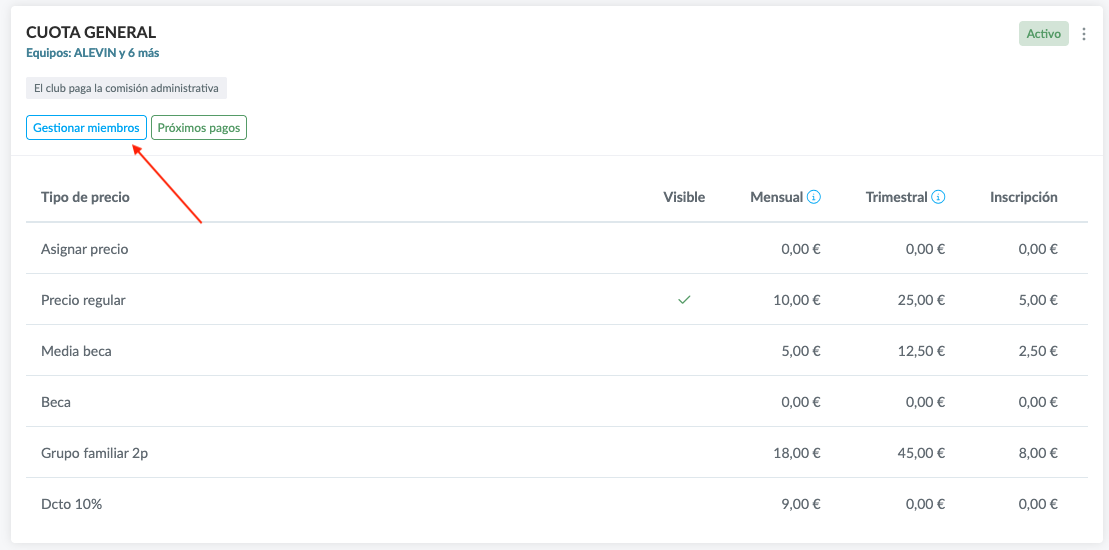Select the Precio regular row
Image resolution: width=1109 pixels, height=550 pixels.
84,300
